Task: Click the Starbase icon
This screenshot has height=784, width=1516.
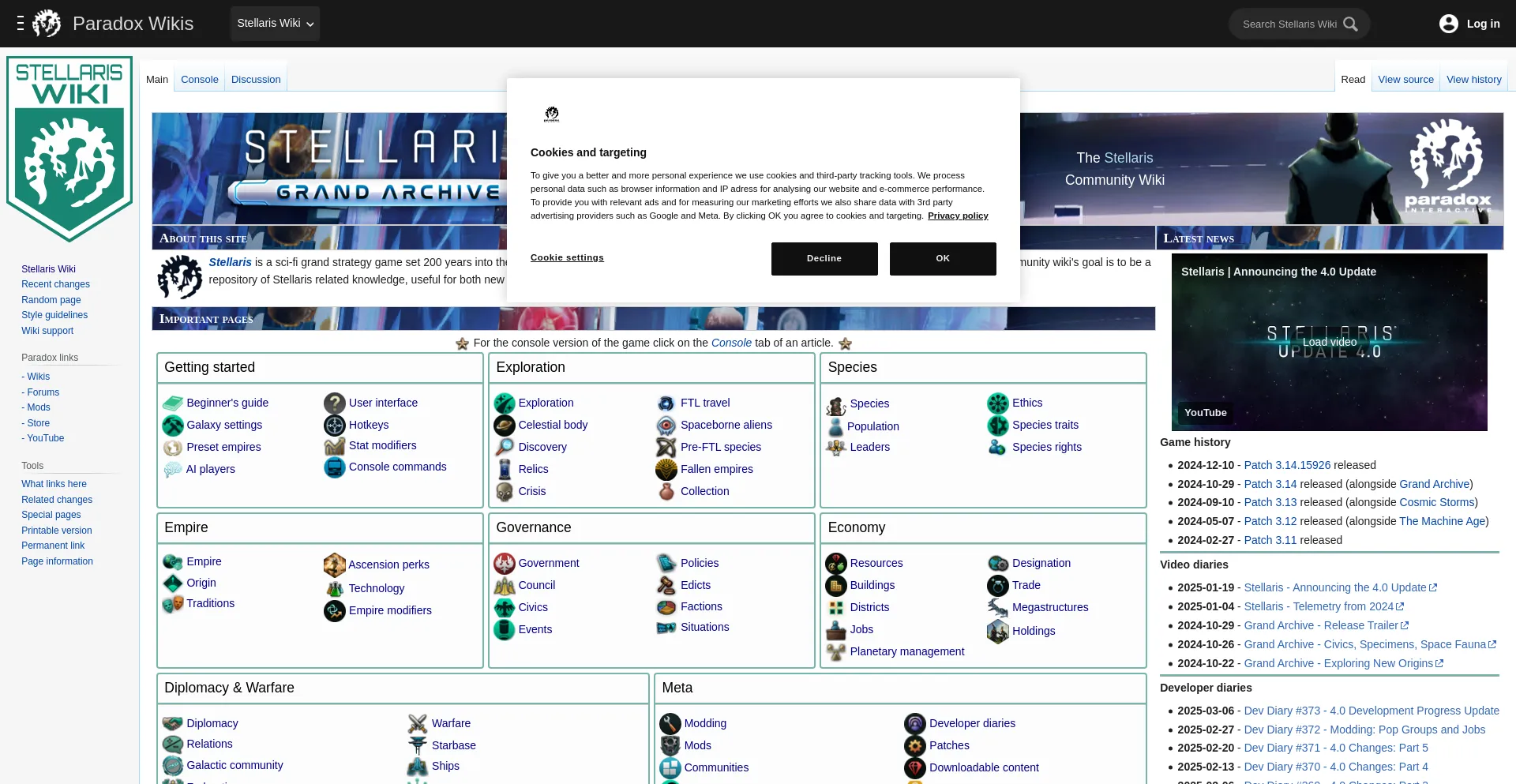Action: coord(418,745)
